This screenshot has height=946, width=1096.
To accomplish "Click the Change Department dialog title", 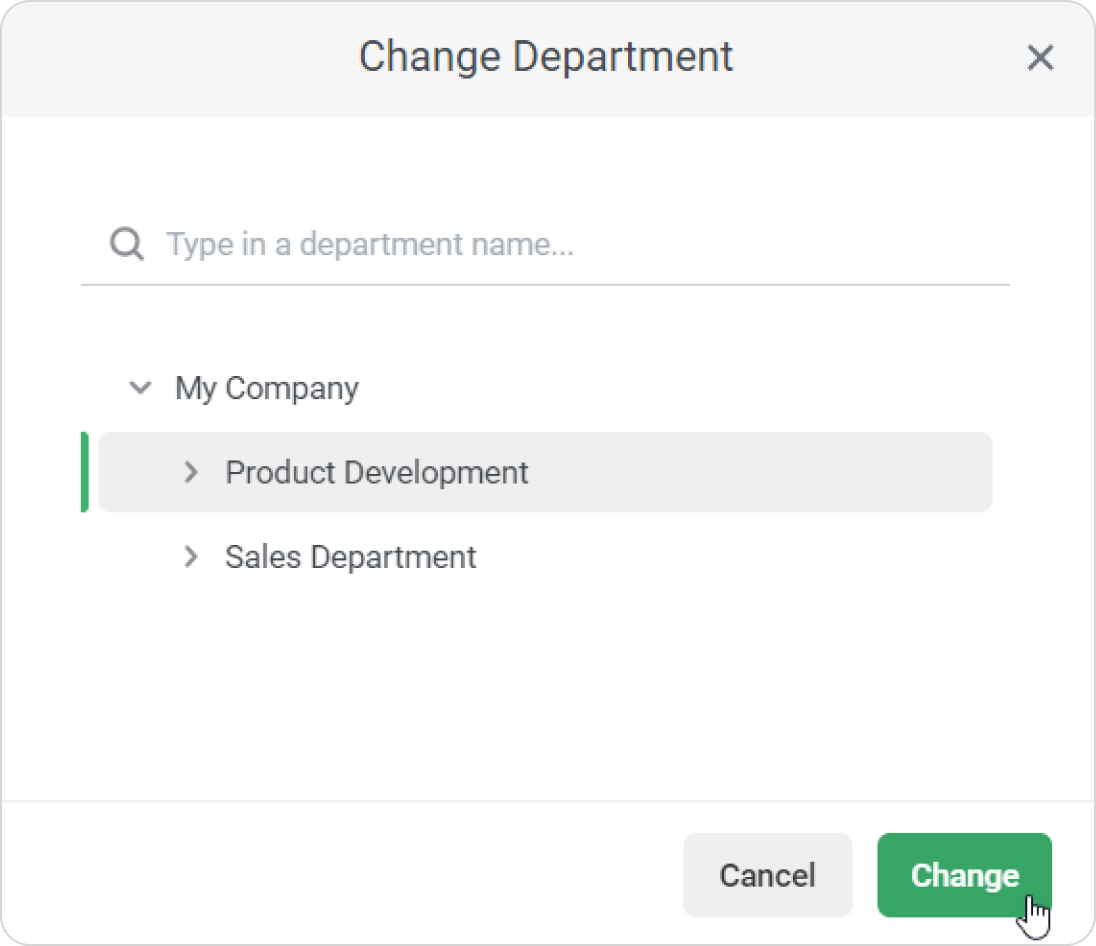I will coord(546,57).
